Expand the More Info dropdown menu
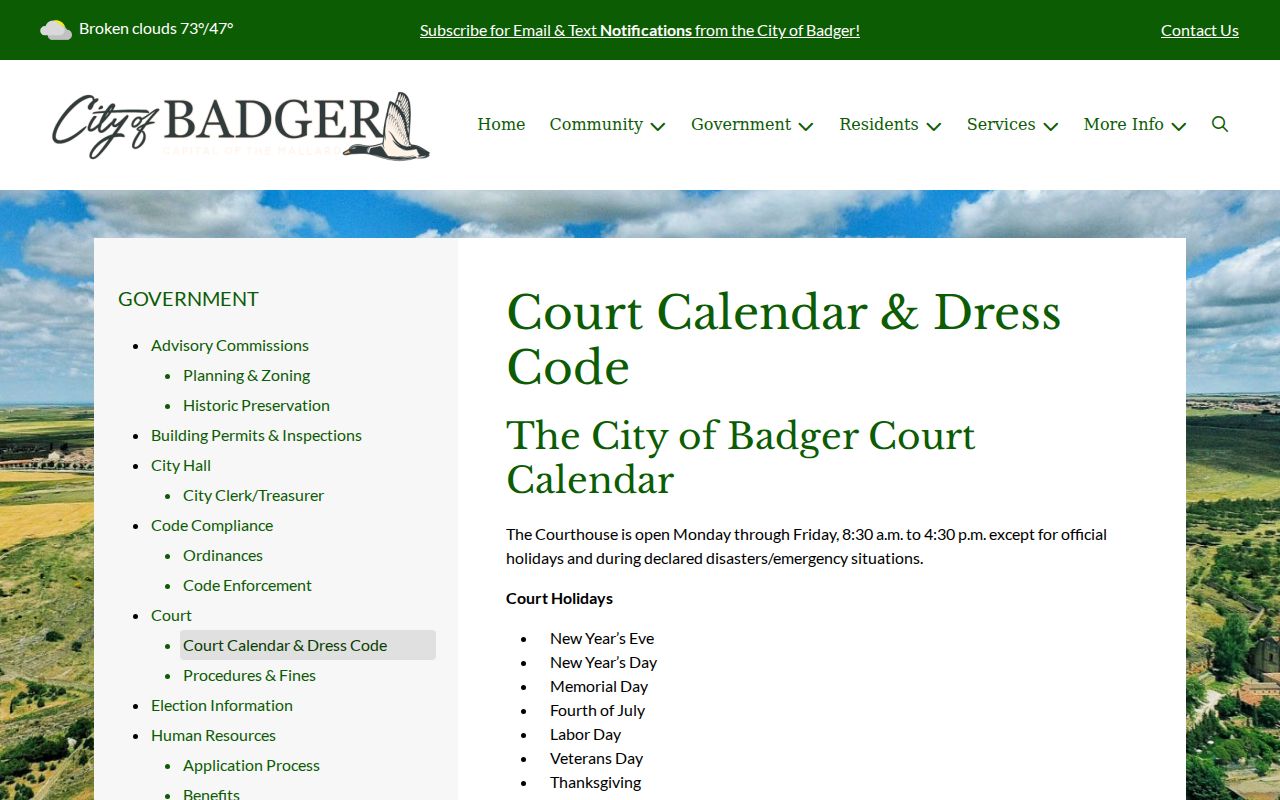The width and height of the screenshot is (1280, 800). [x=1135, y=125]
